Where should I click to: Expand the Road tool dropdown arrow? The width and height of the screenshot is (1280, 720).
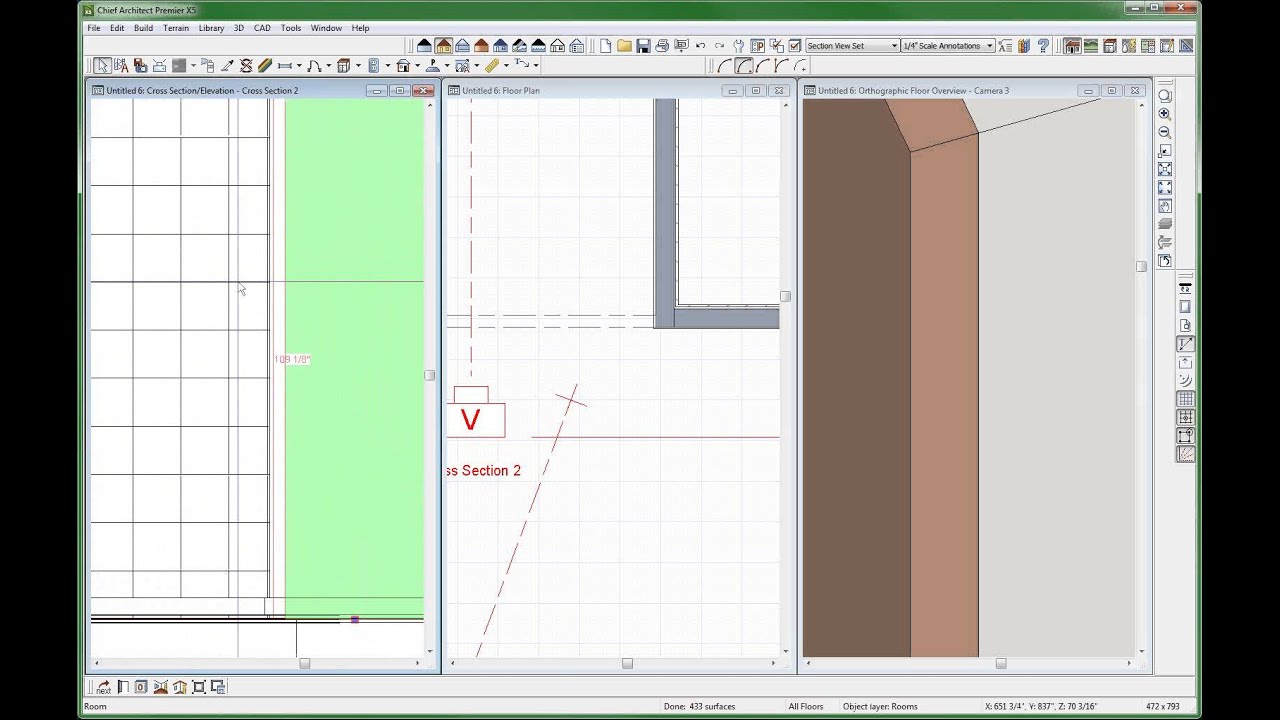(447, 65)
